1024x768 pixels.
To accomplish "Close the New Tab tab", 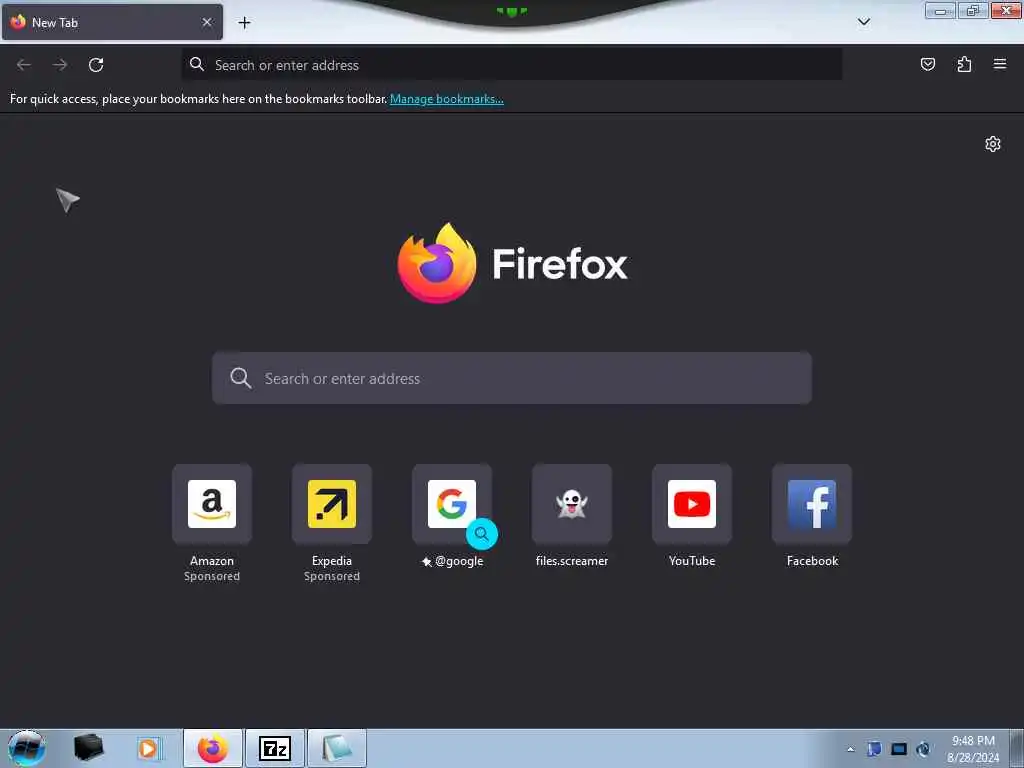I will tap(207, 22).
